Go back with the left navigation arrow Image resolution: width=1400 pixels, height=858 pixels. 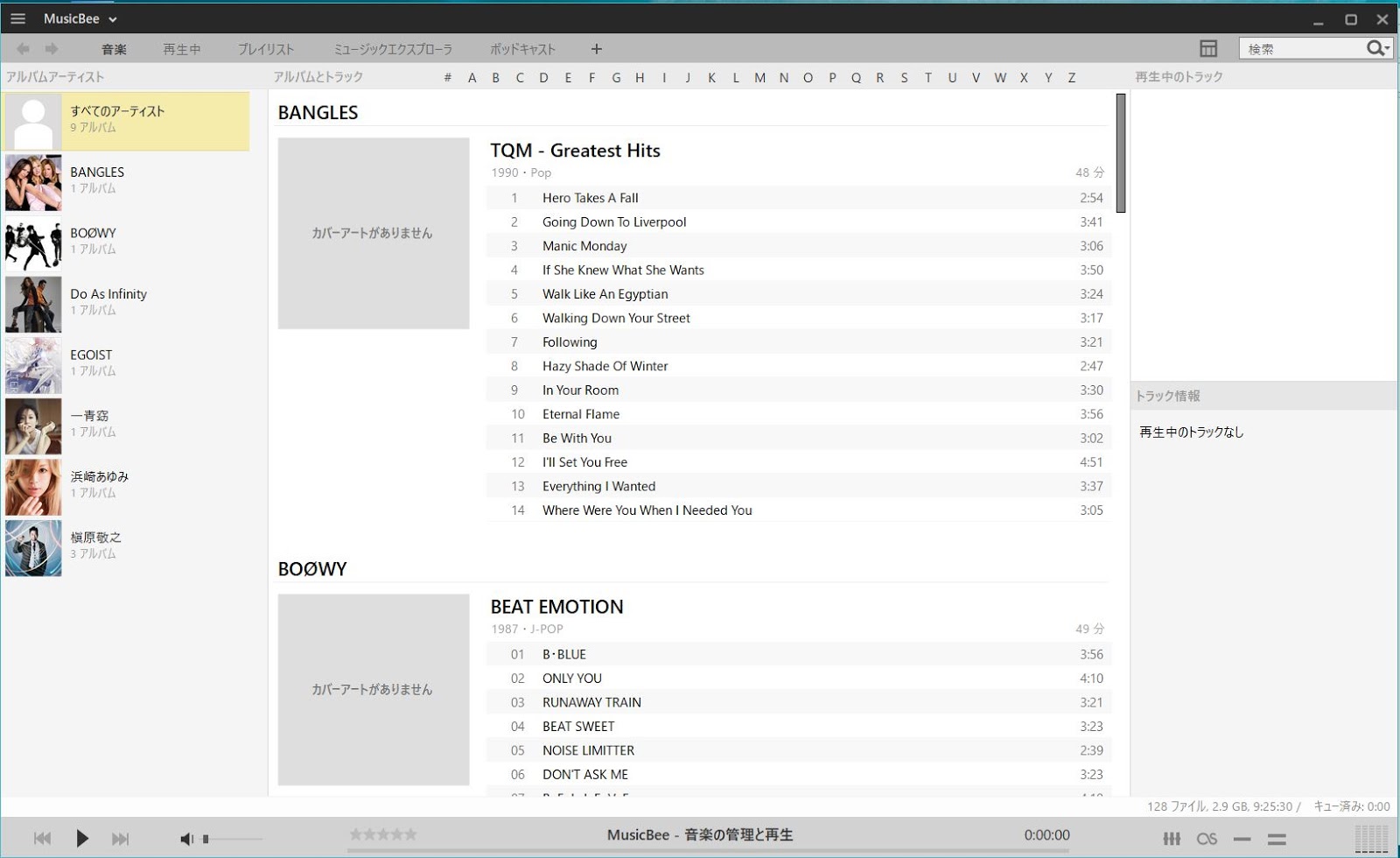[x=23, y=49]
